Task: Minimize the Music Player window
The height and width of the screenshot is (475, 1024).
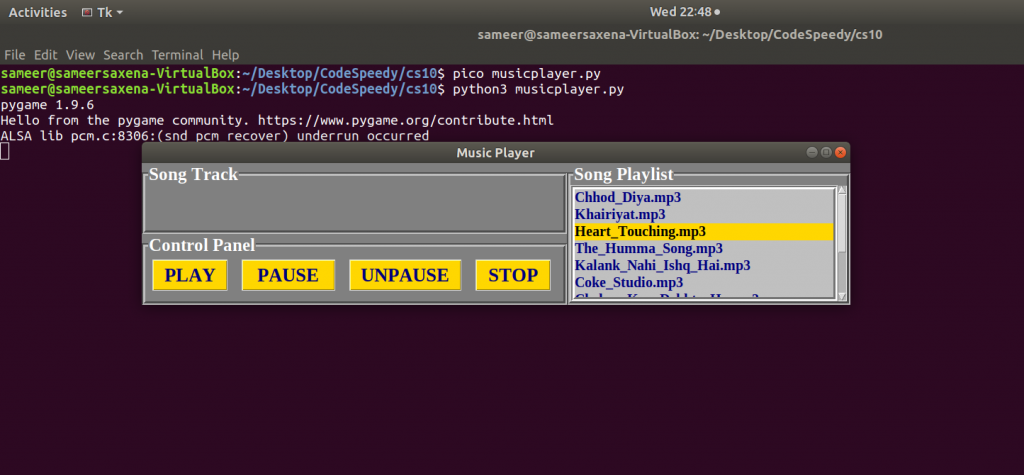Action: coord(812,153)
